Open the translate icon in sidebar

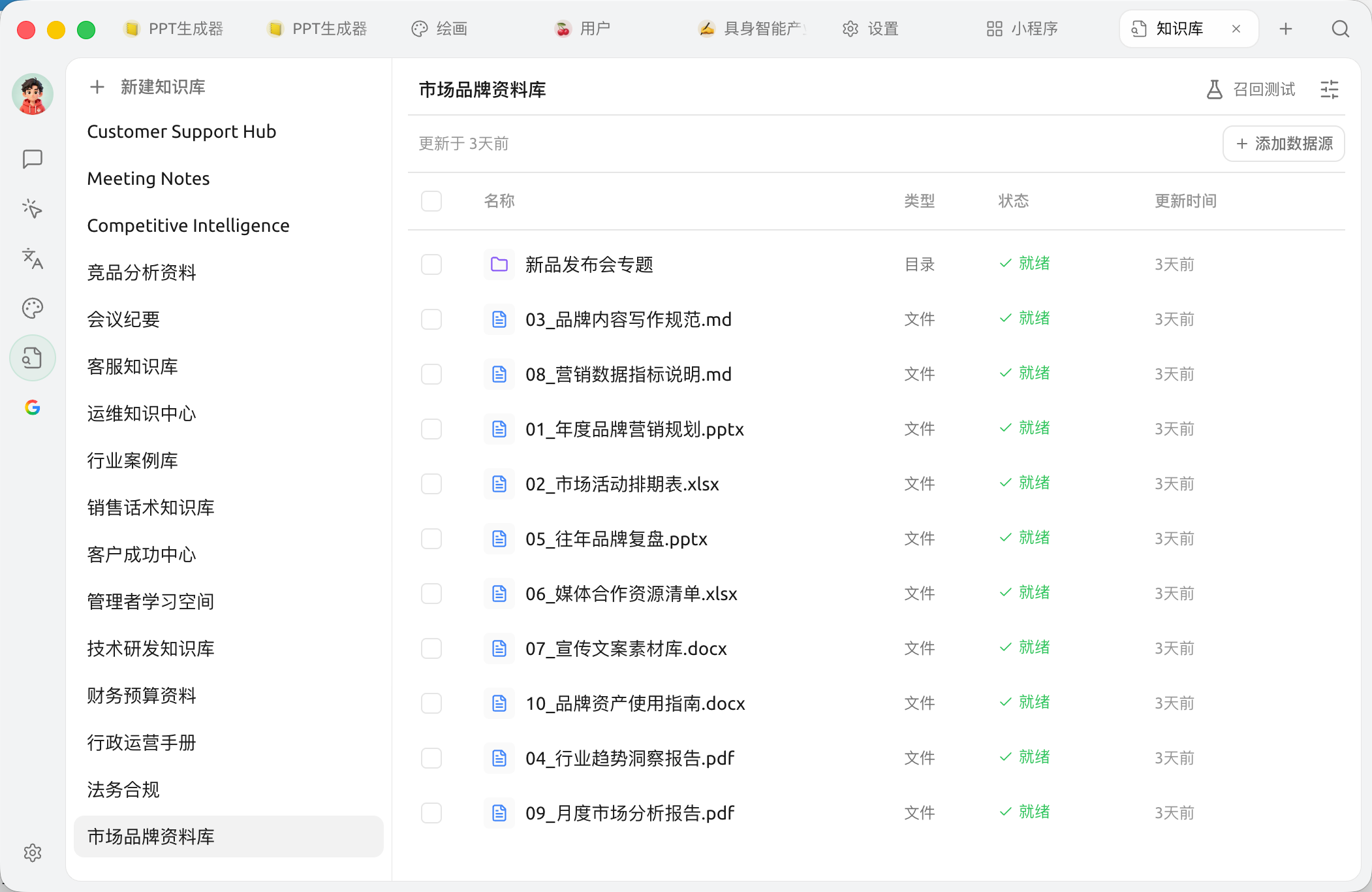click(x=32, y=259)
